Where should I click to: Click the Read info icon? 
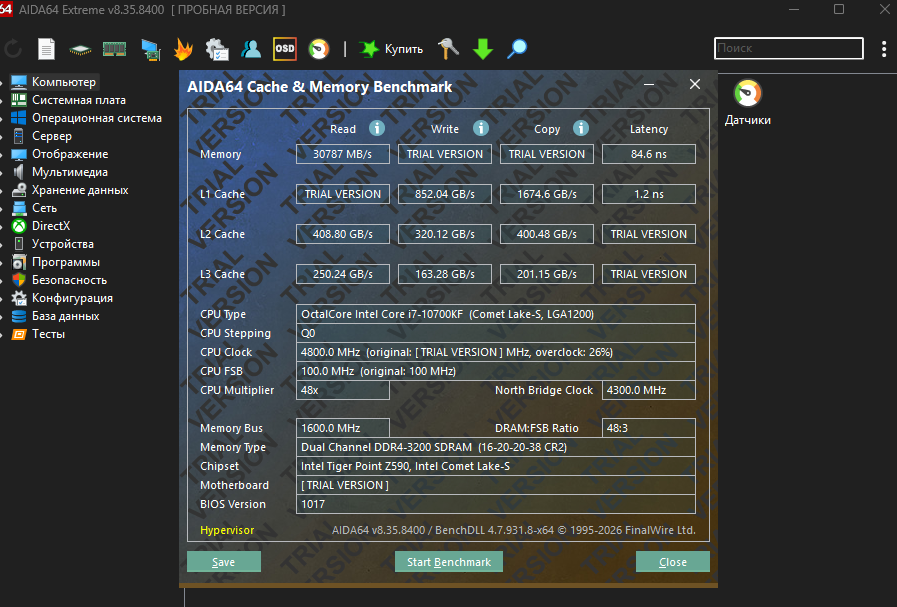376,128
